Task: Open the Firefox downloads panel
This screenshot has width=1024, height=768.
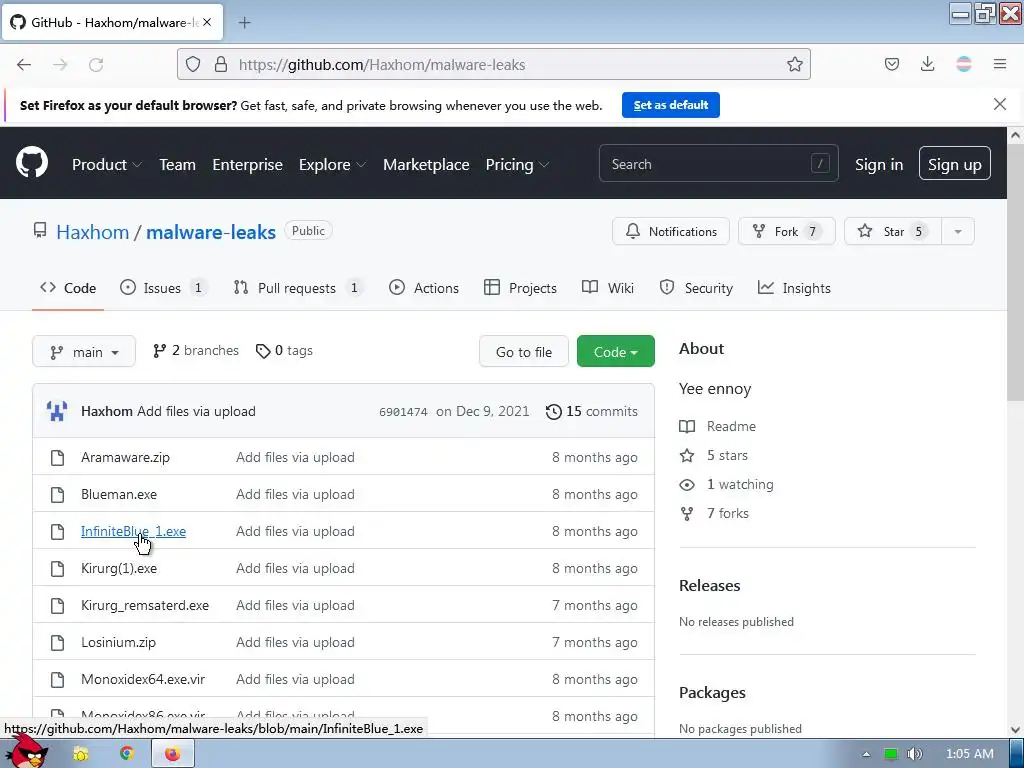Action: pos(927,64)
